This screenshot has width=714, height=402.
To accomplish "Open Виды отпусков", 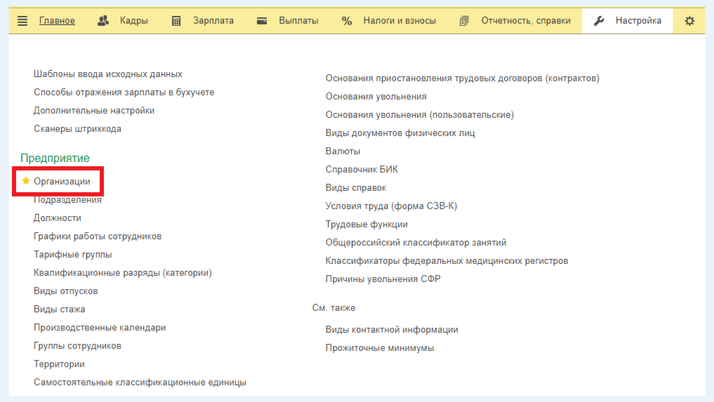I will click(66, 291).
